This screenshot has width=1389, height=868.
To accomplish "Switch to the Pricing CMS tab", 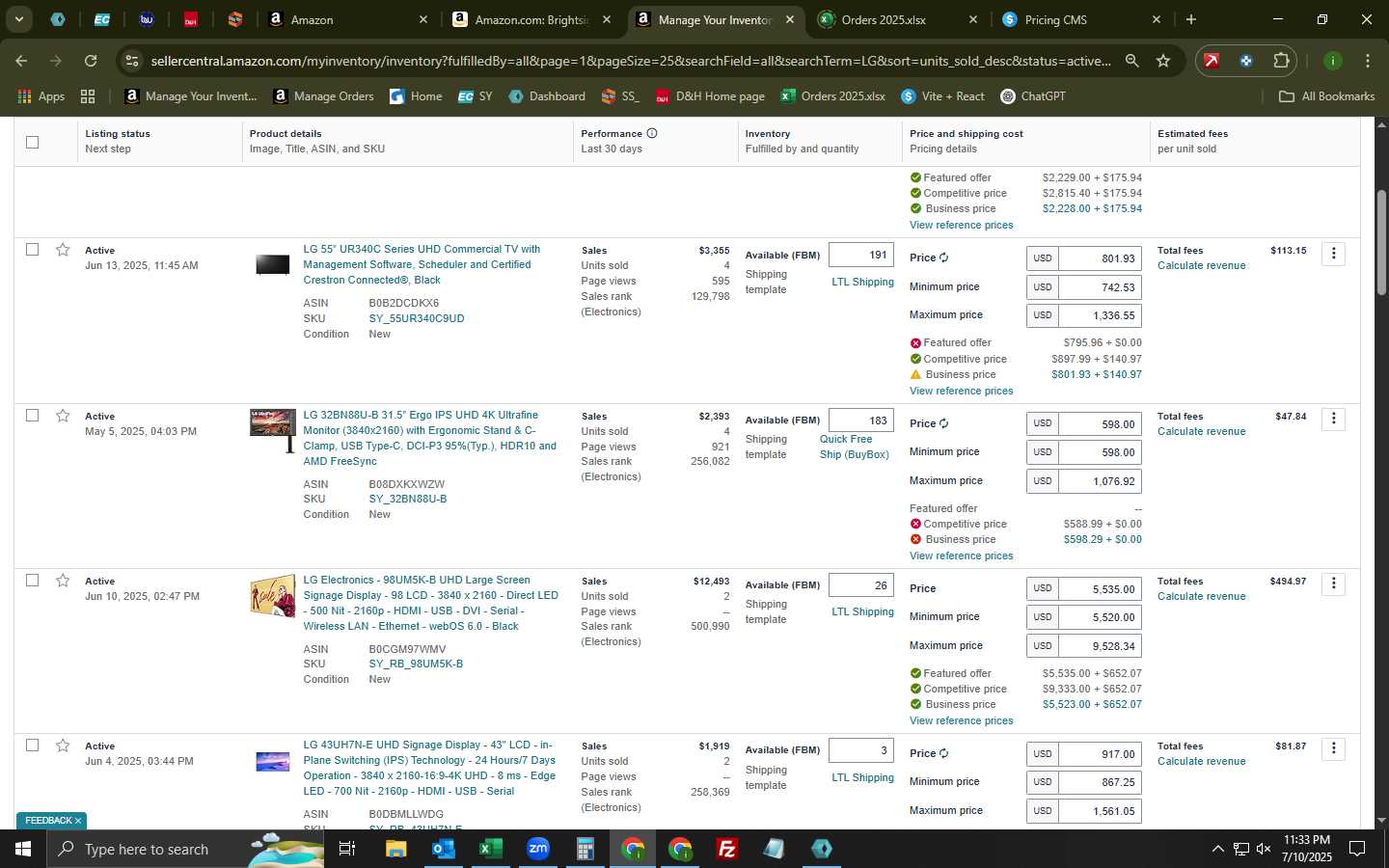I will click(1080, 19).
